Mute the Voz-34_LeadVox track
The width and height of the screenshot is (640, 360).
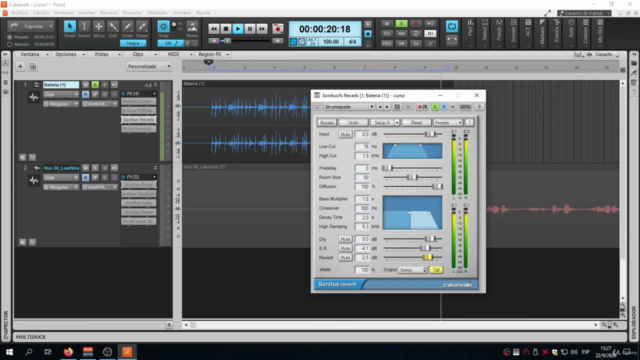tap(85, 168)
